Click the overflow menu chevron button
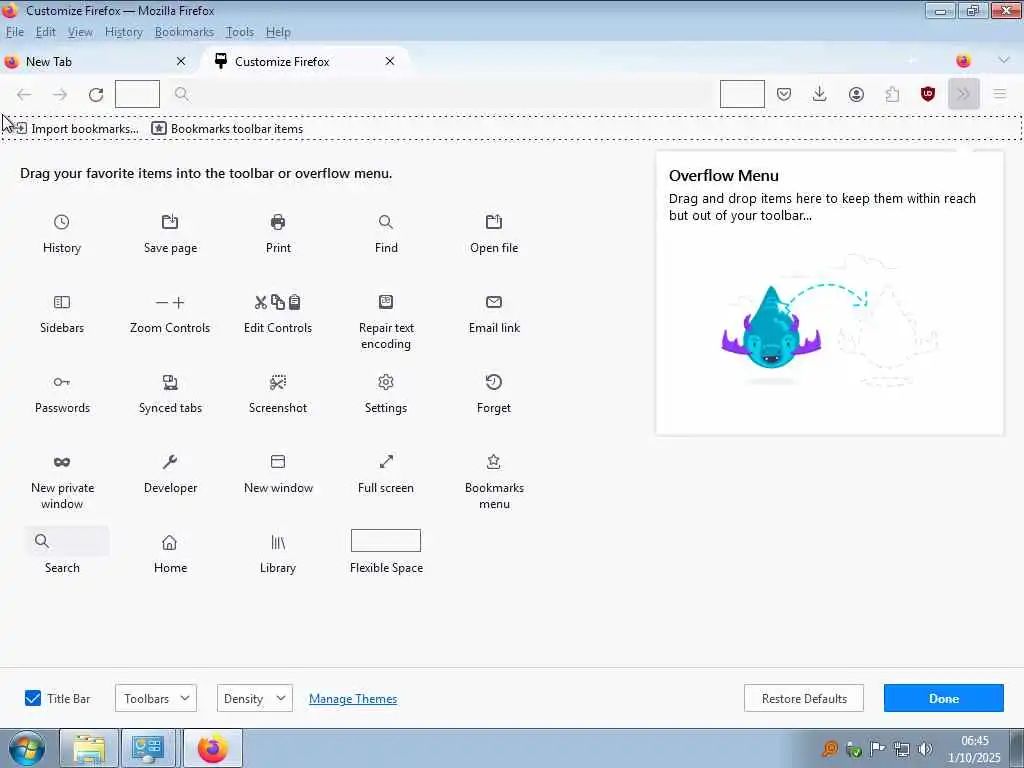Screen dimensions: 1024x768 963,94
